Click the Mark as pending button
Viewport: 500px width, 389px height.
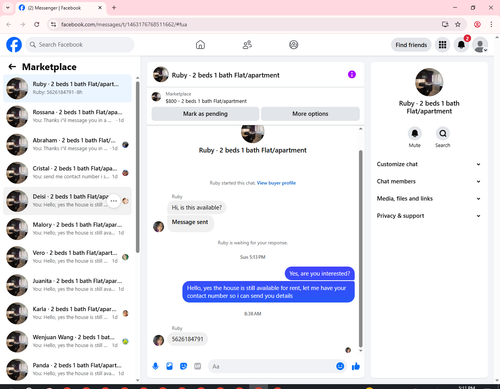point(205,114)
